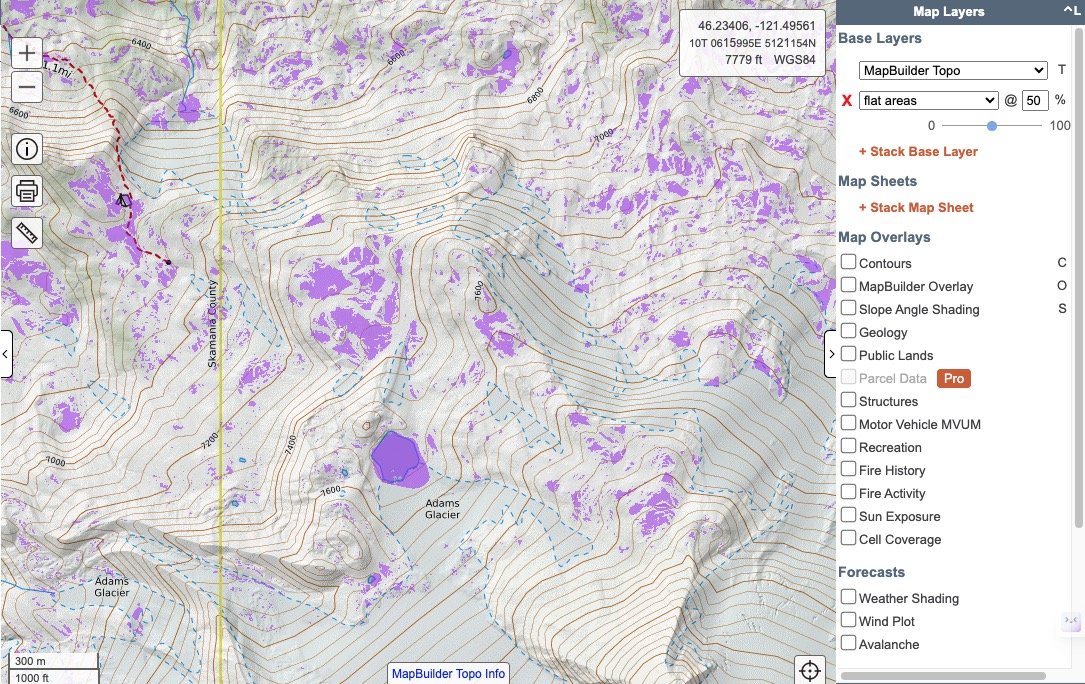Click the Map Sheets section heading
Viewport: 1085px width, 684px height.
[877, 181]
